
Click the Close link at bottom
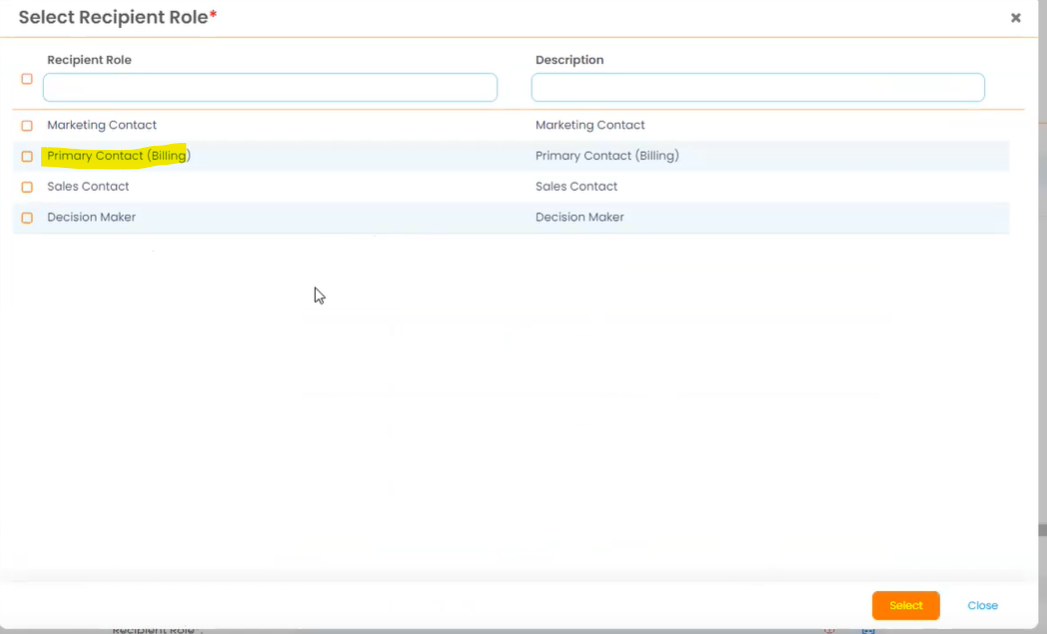click(x=982, y=606)
